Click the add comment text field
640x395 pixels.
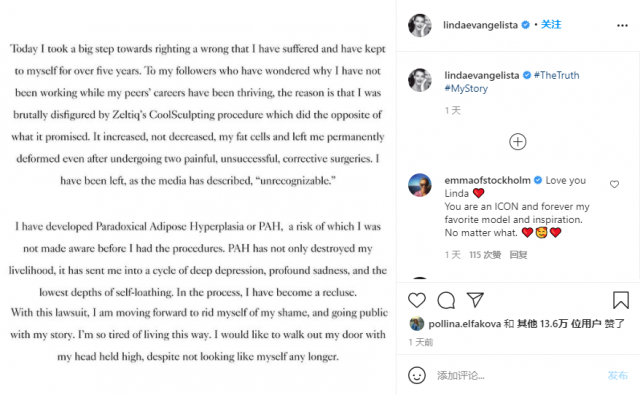(518, 375)
